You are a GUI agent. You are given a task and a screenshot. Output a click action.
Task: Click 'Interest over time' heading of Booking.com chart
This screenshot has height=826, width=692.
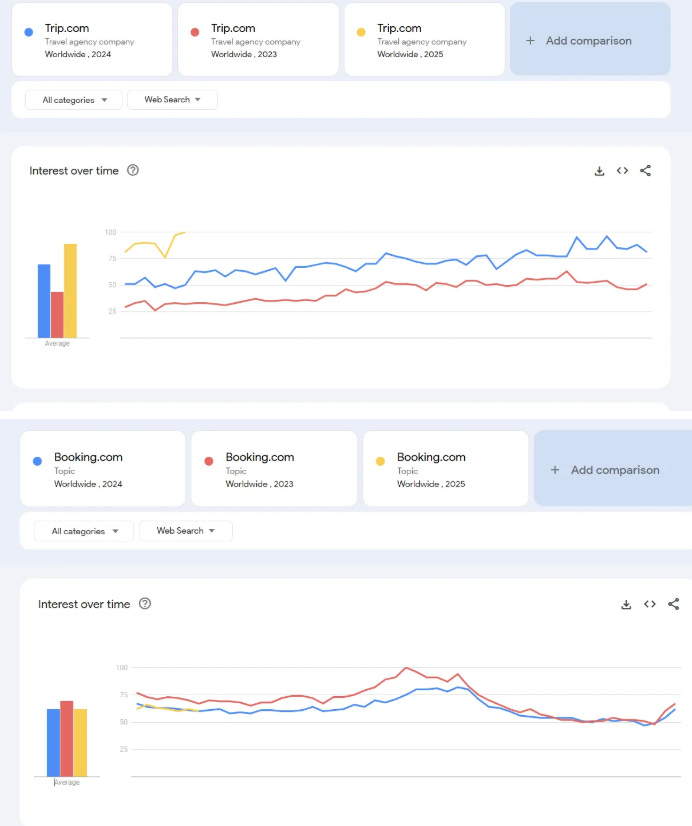84,604
